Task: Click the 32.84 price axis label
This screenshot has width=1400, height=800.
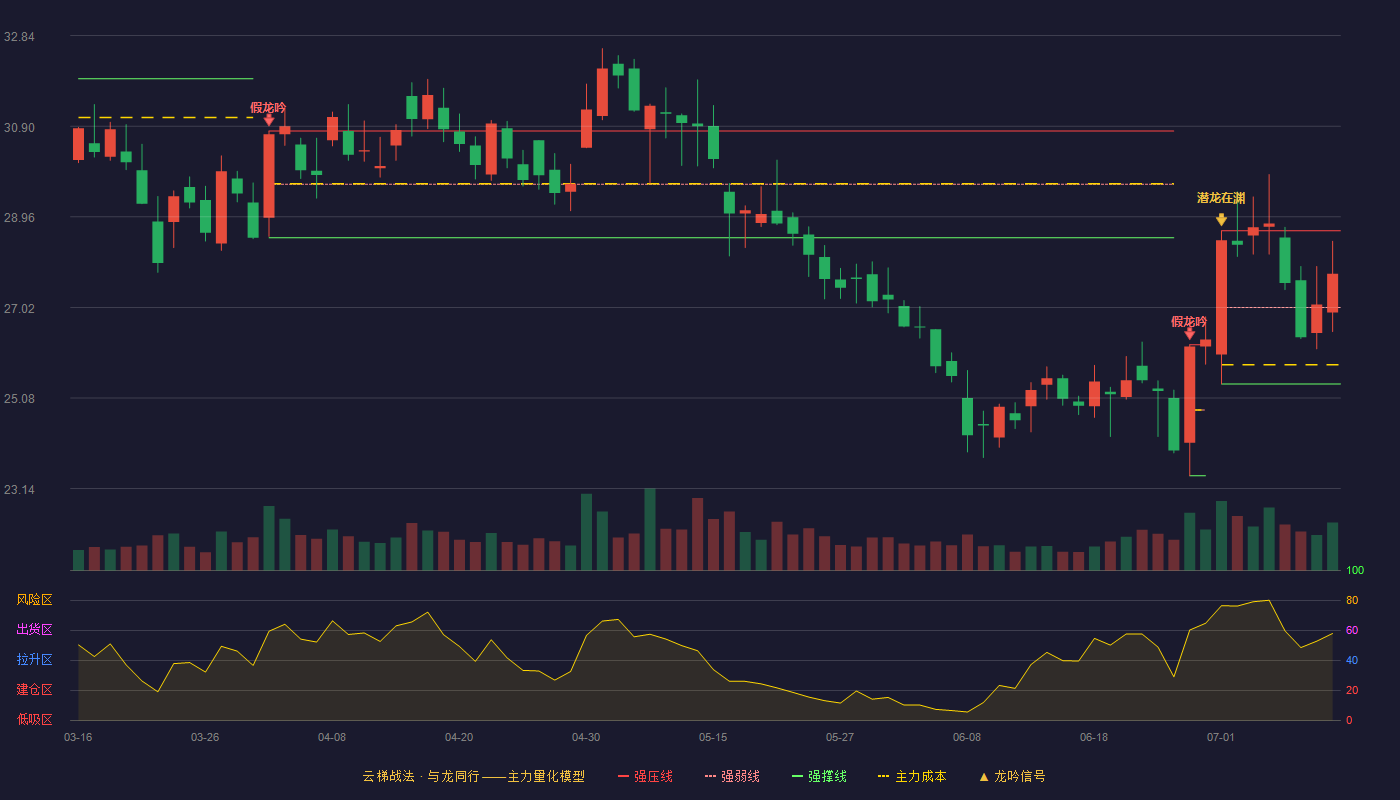Action: 19,37
